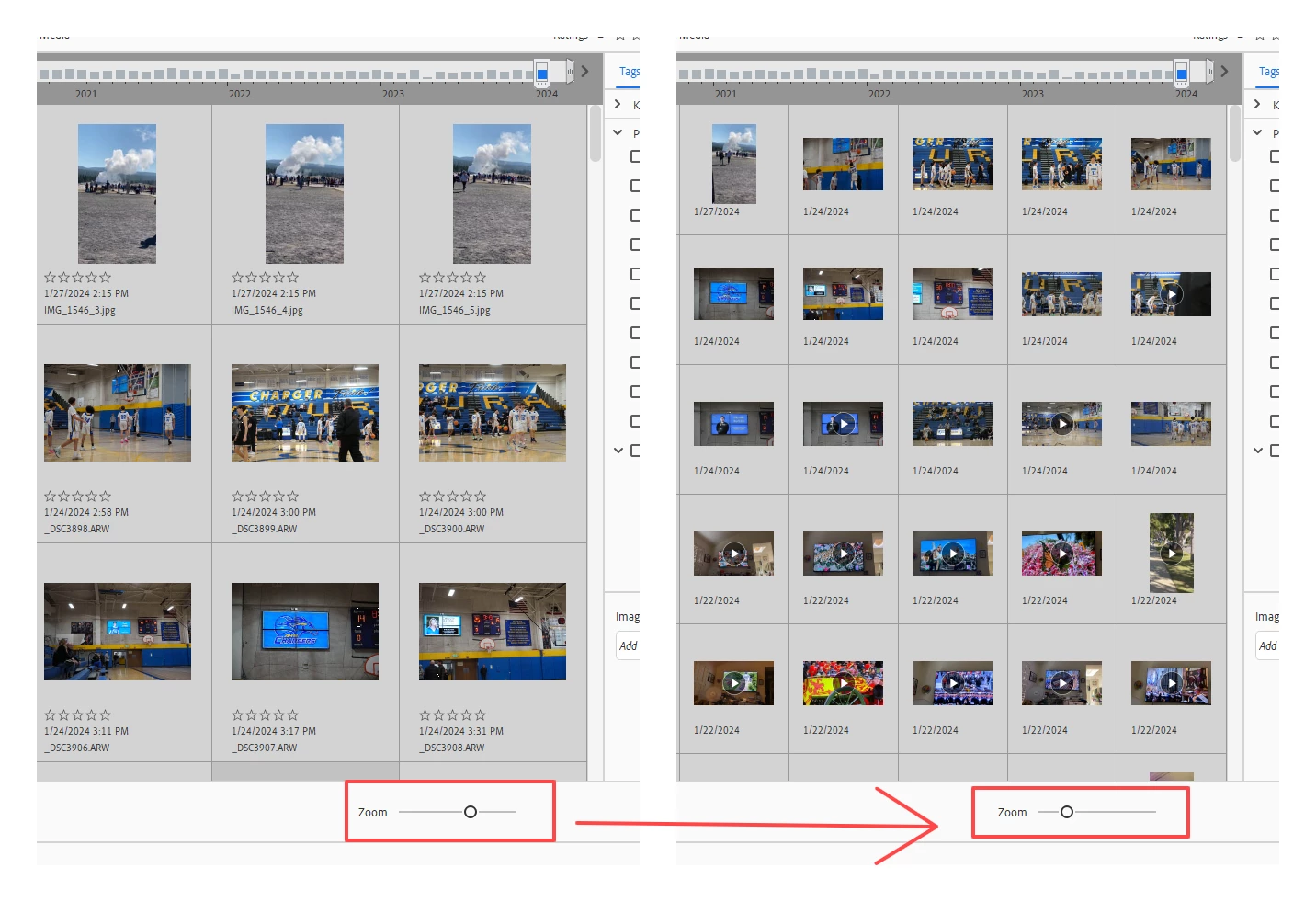This screenshot has height=902, width=1316.
Task: Tick third checkbox under P category, right screenshot
Action: point(1275,215)
